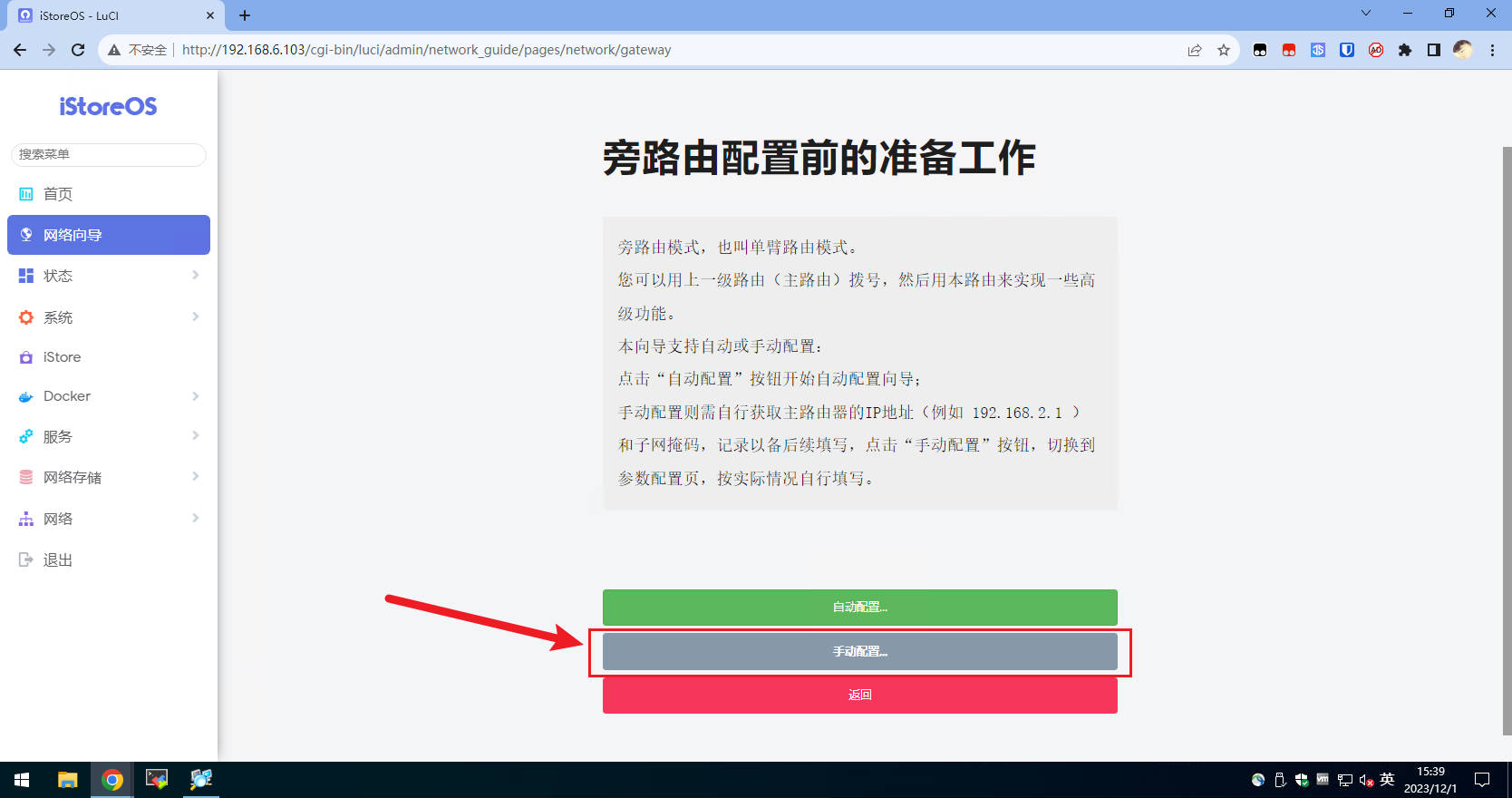
Task: Expand the 网络 submenu chevron
Action: tap(195, 518)
